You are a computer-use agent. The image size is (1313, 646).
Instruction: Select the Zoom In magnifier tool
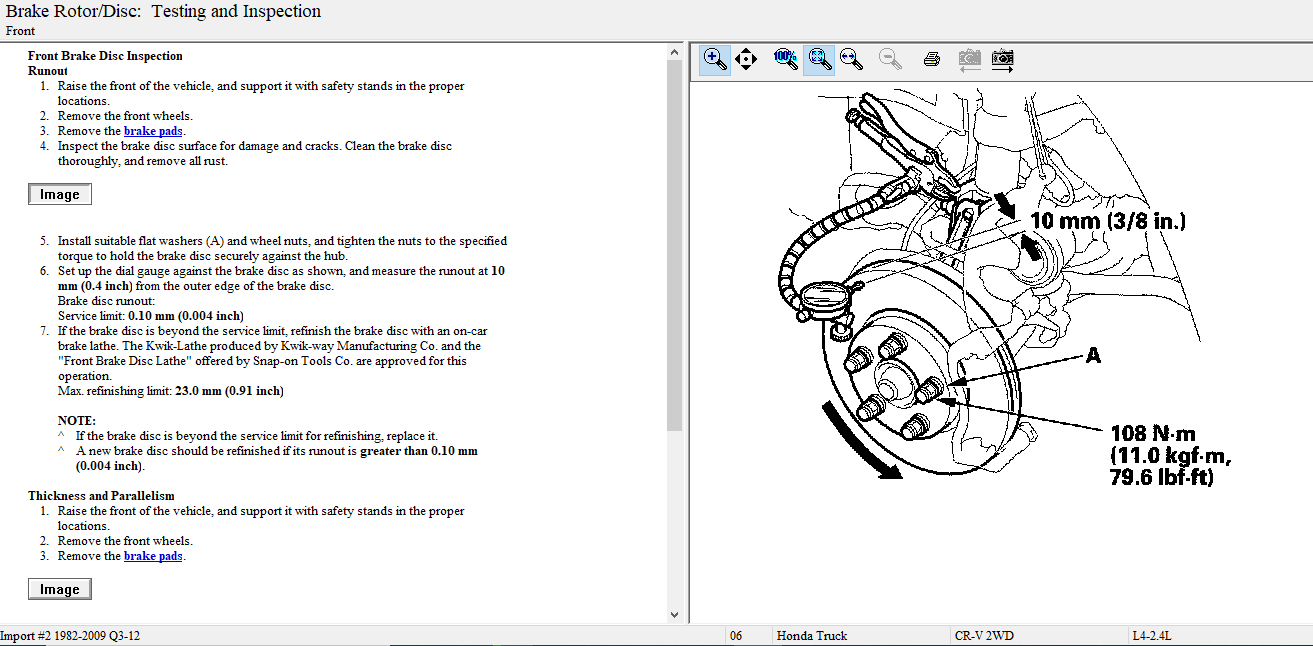pos(714,59)
